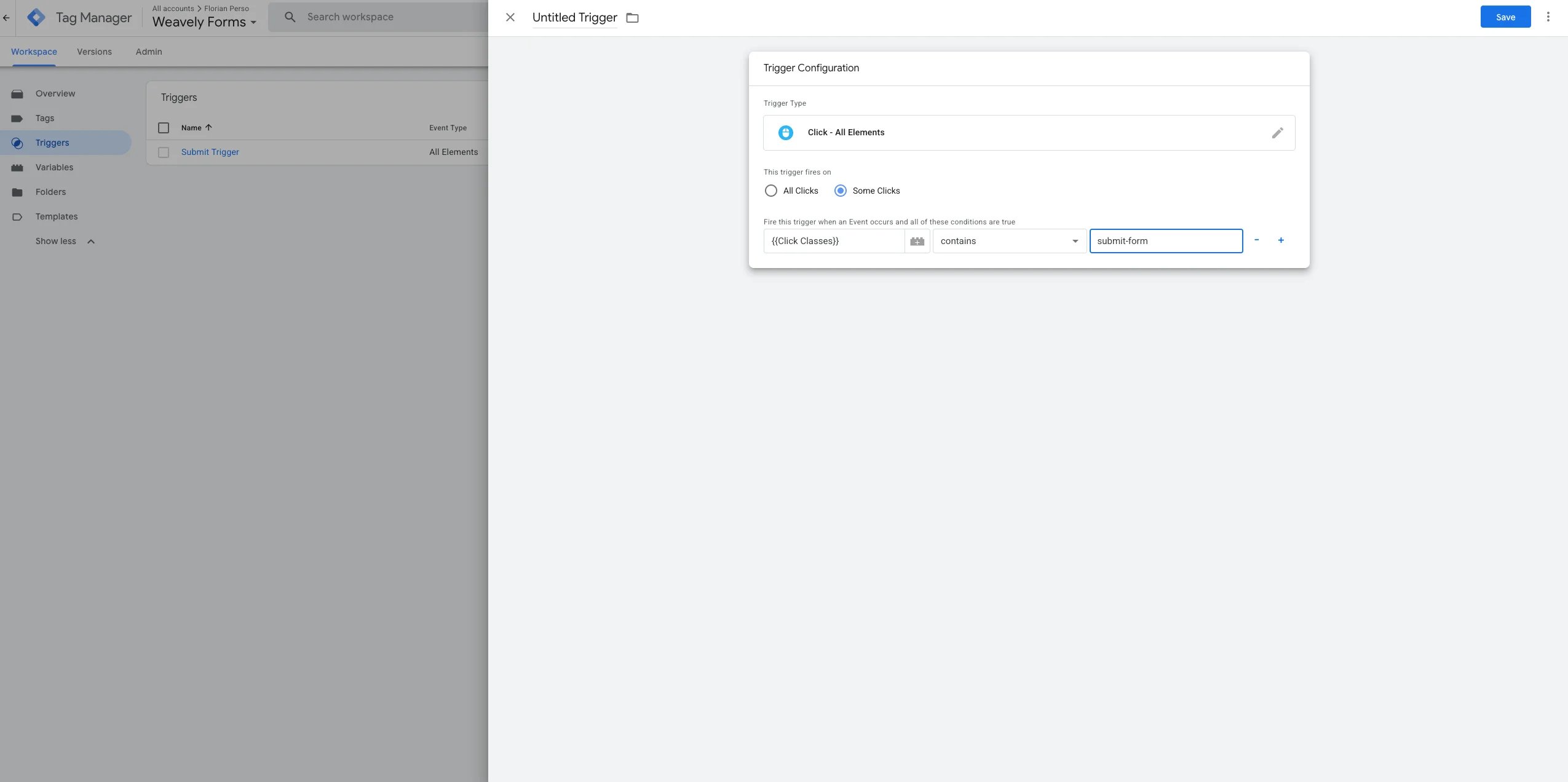The height and width of the screenshot is (782, 1568).
Task: Click the Overview sidebar icon
Action: click(17, 94)
